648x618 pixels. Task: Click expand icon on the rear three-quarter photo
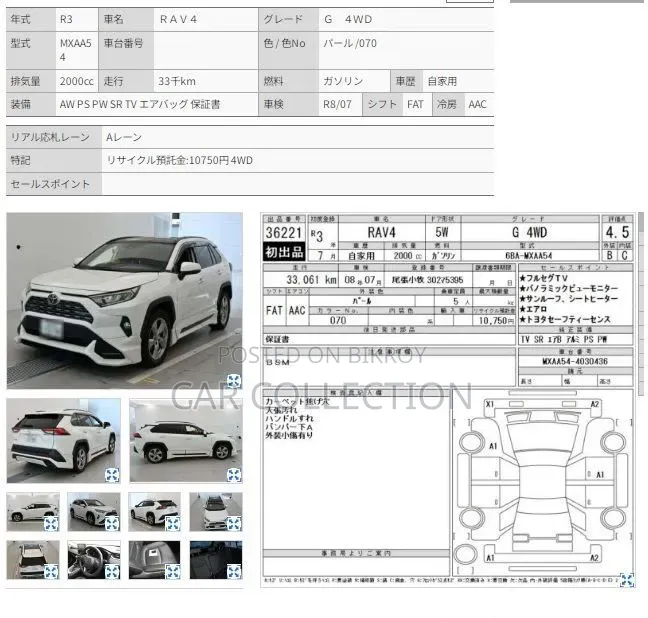[112, 475]
